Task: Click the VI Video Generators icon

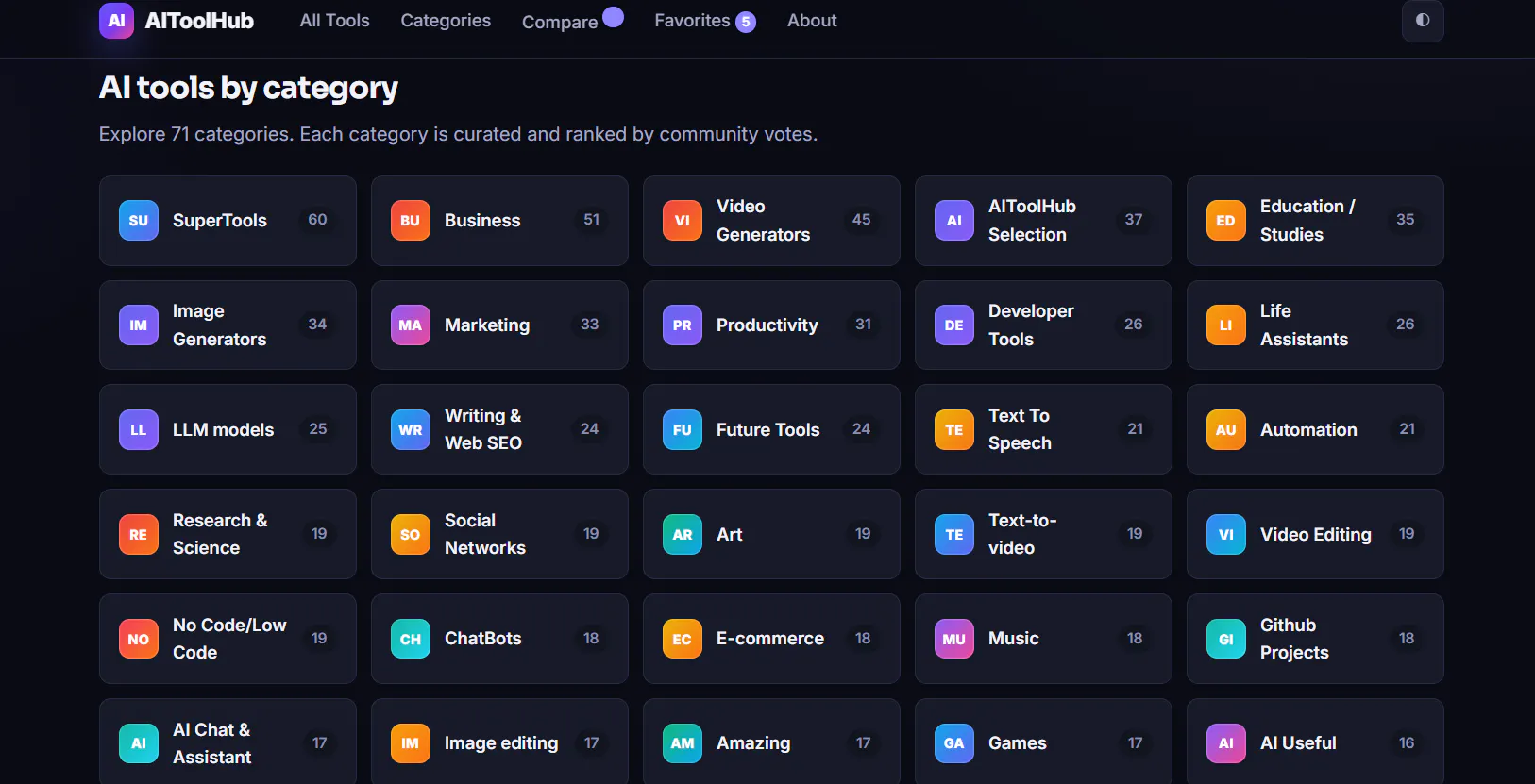Action: (683, 221)
